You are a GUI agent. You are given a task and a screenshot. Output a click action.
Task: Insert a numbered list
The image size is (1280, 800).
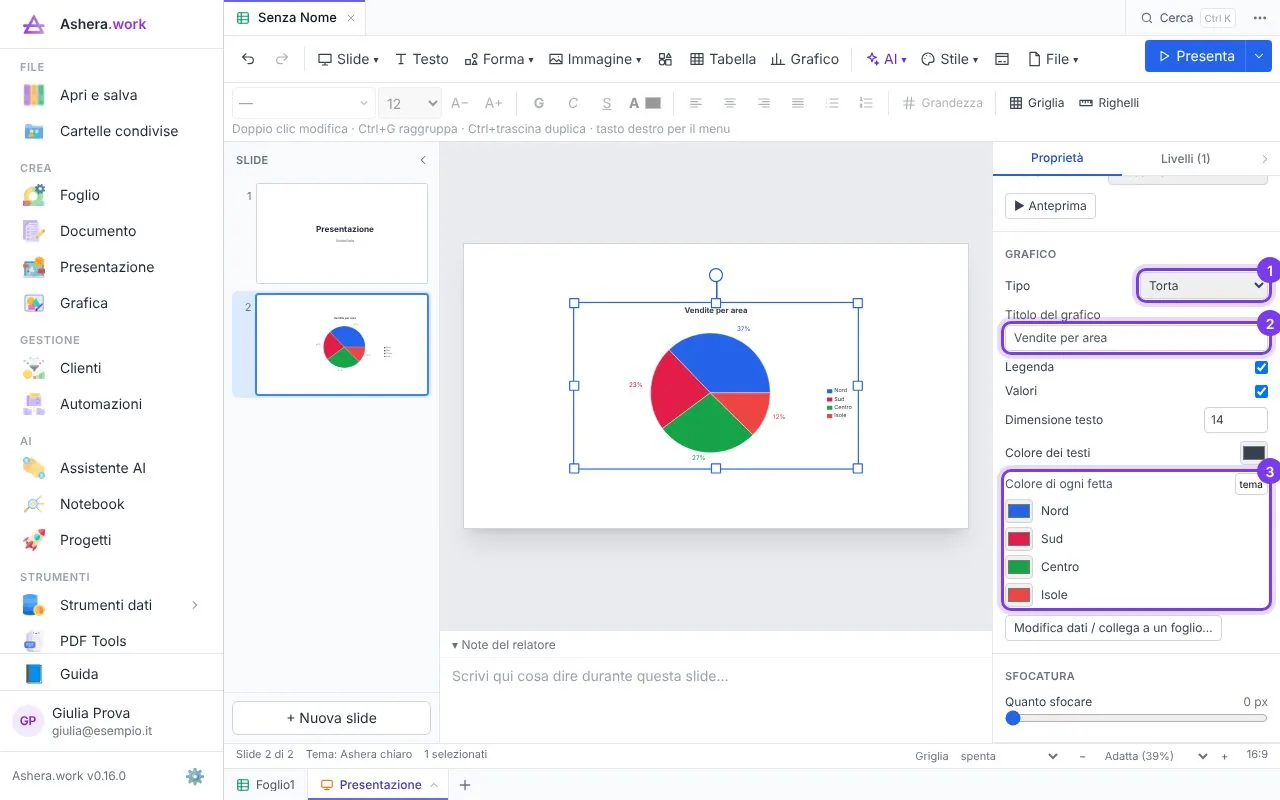point(866,103)
